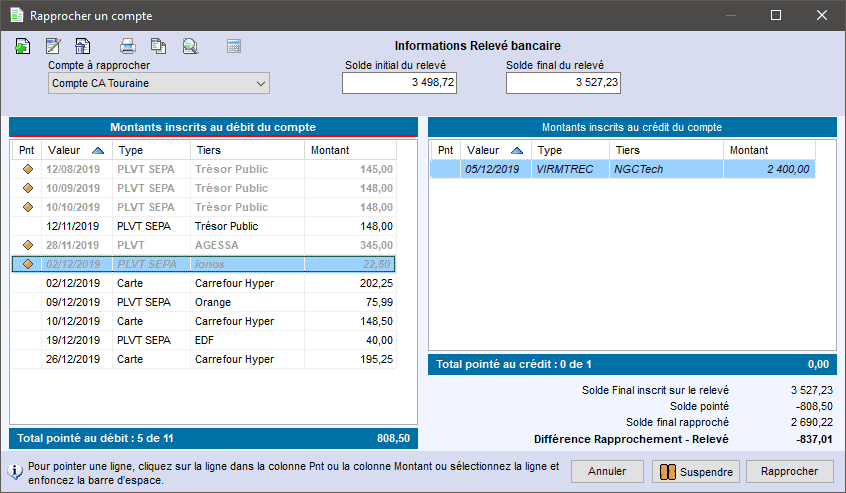Sort debit list by Valeur column
Image resolution: width=846 pixels, height=493 pixels.
click(x=76, y=150)
